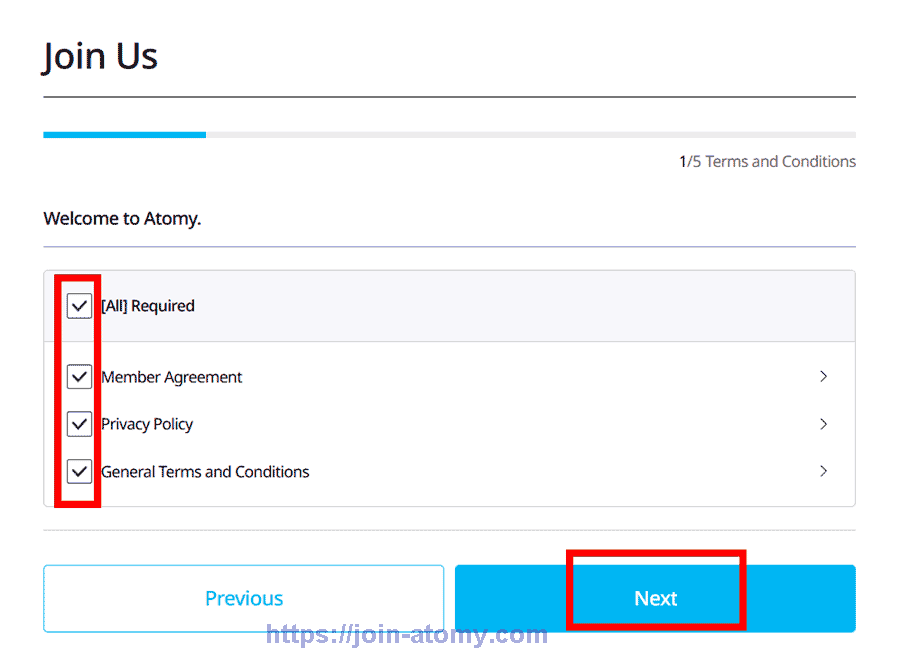Expand the General Terms and Conditions chevron

[823, 471]
